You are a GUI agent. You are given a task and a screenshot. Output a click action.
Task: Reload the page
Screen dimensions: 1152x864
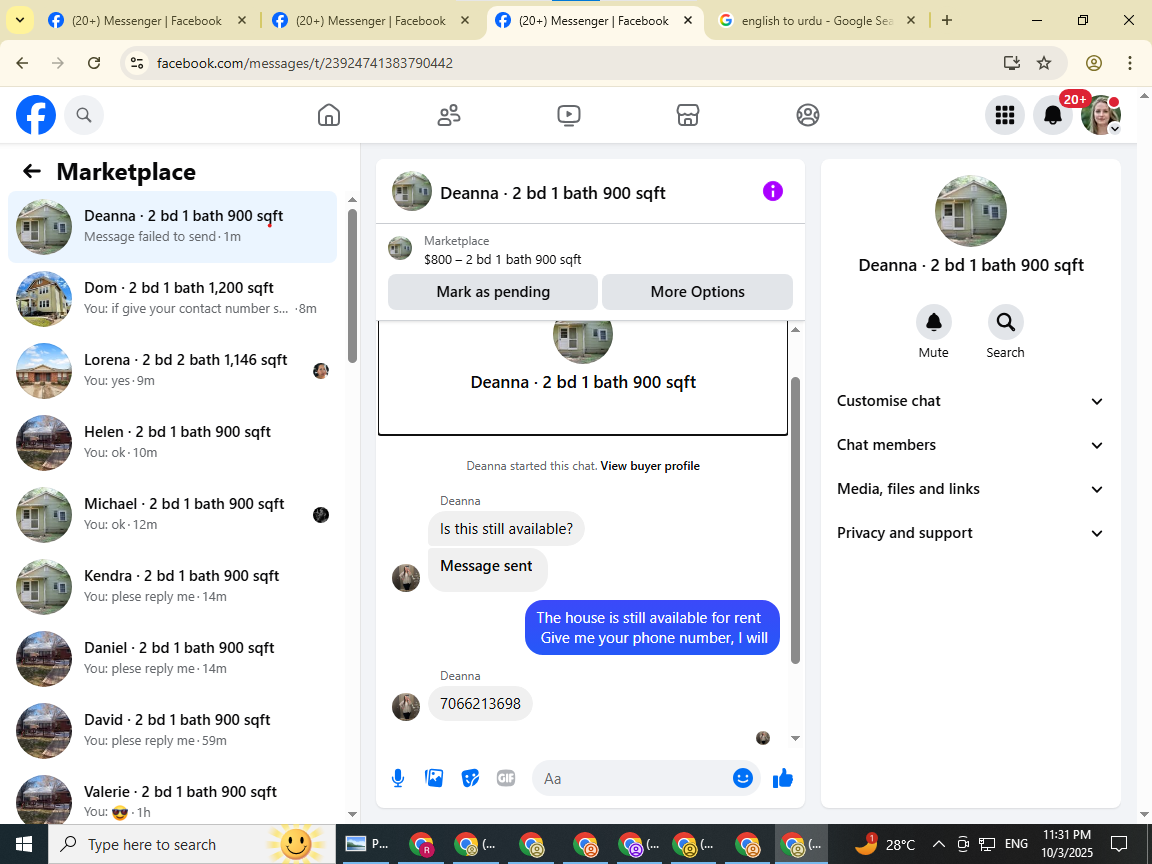click(94, 63)
